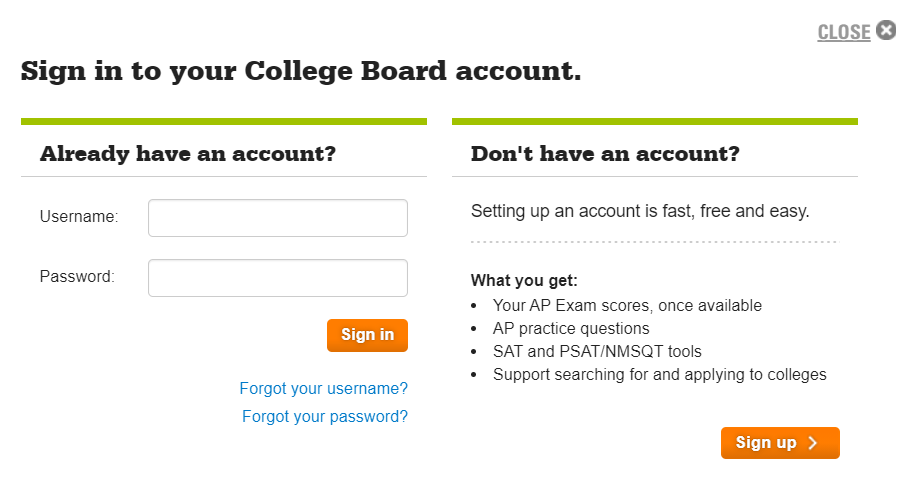This screenshot has height=490, width=918.
Task: Select the AP practice questions bullet
Action: click(571, 328)
